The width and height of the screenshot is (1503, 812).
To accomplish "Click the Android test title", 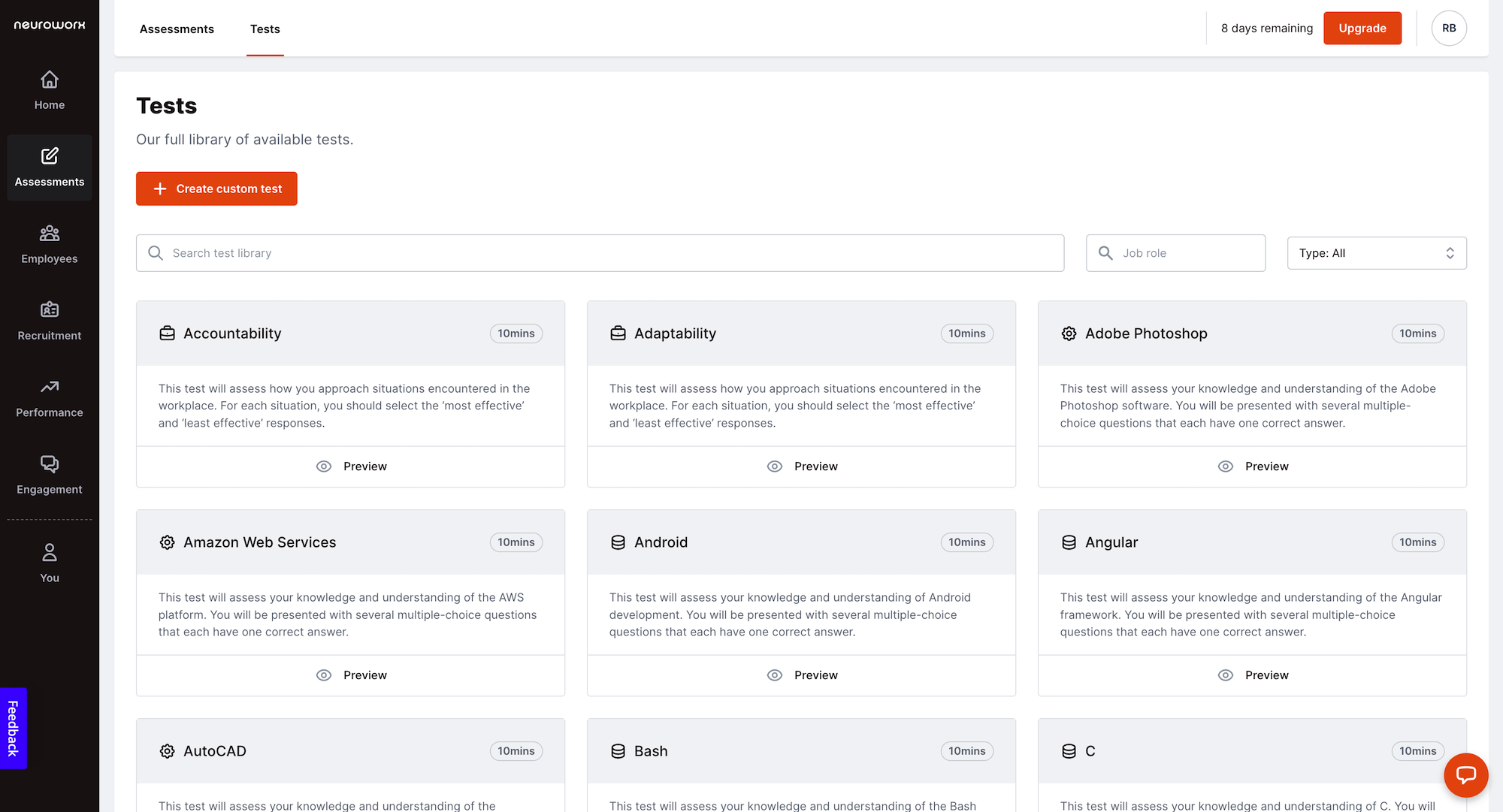I will (661, 542).
